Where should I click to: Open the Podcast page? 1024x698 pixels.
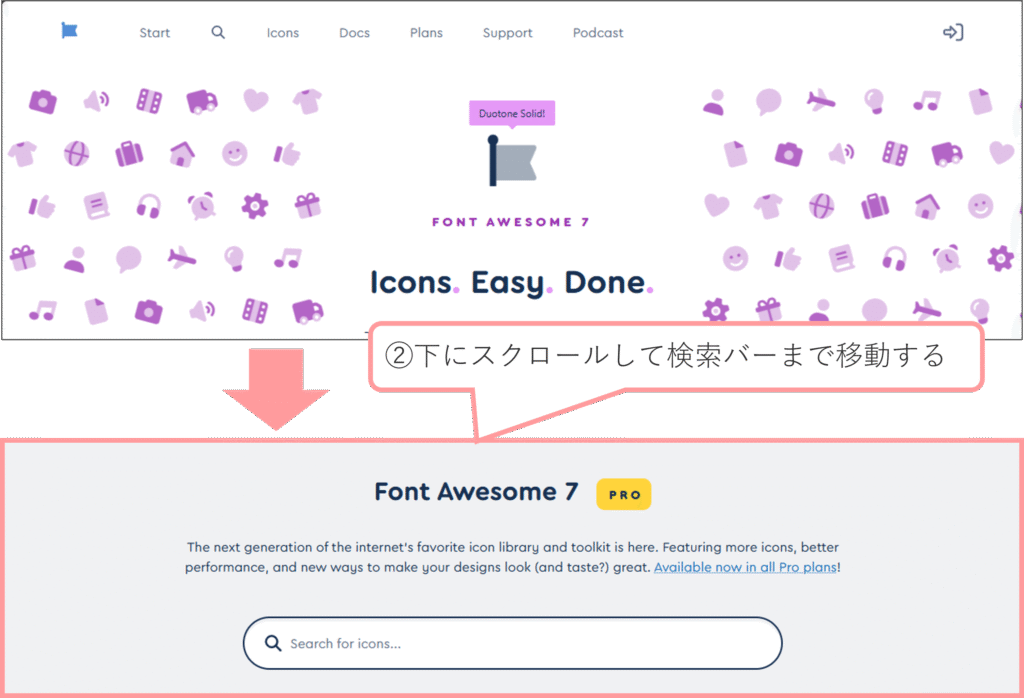coord(598,33)
